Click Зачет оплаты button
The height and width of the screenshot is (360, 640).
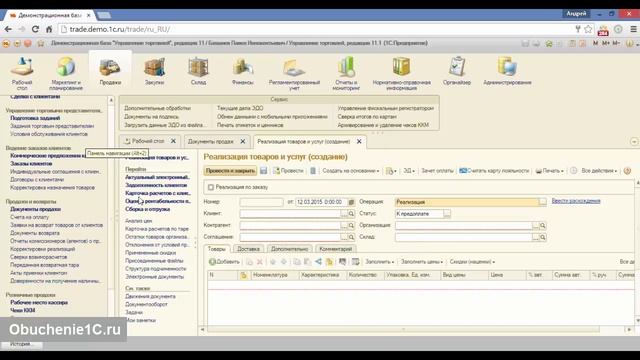coord(437,171)
